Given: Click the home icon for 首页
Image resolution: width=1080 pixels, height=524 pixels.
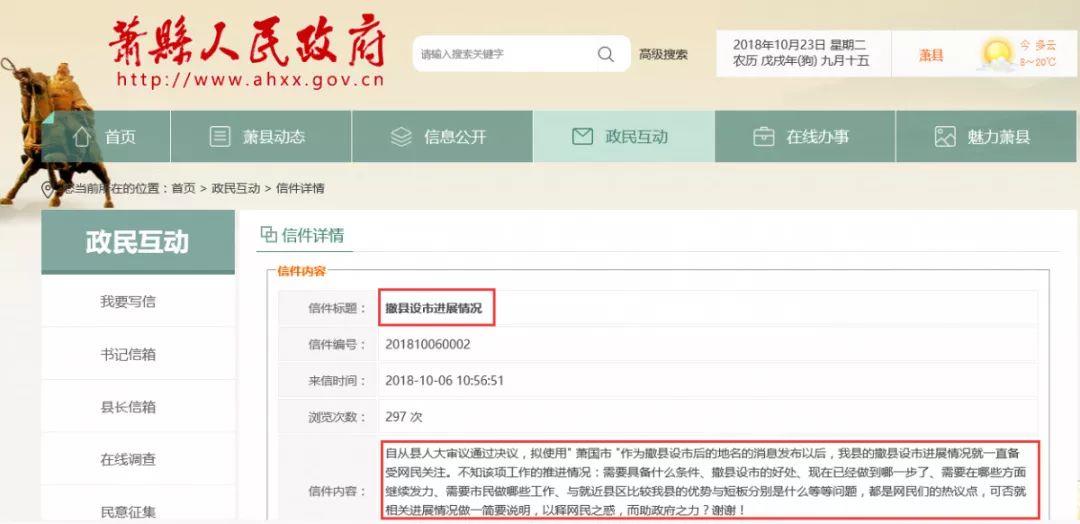Looking at the screenshot, I should click(82, 137).
